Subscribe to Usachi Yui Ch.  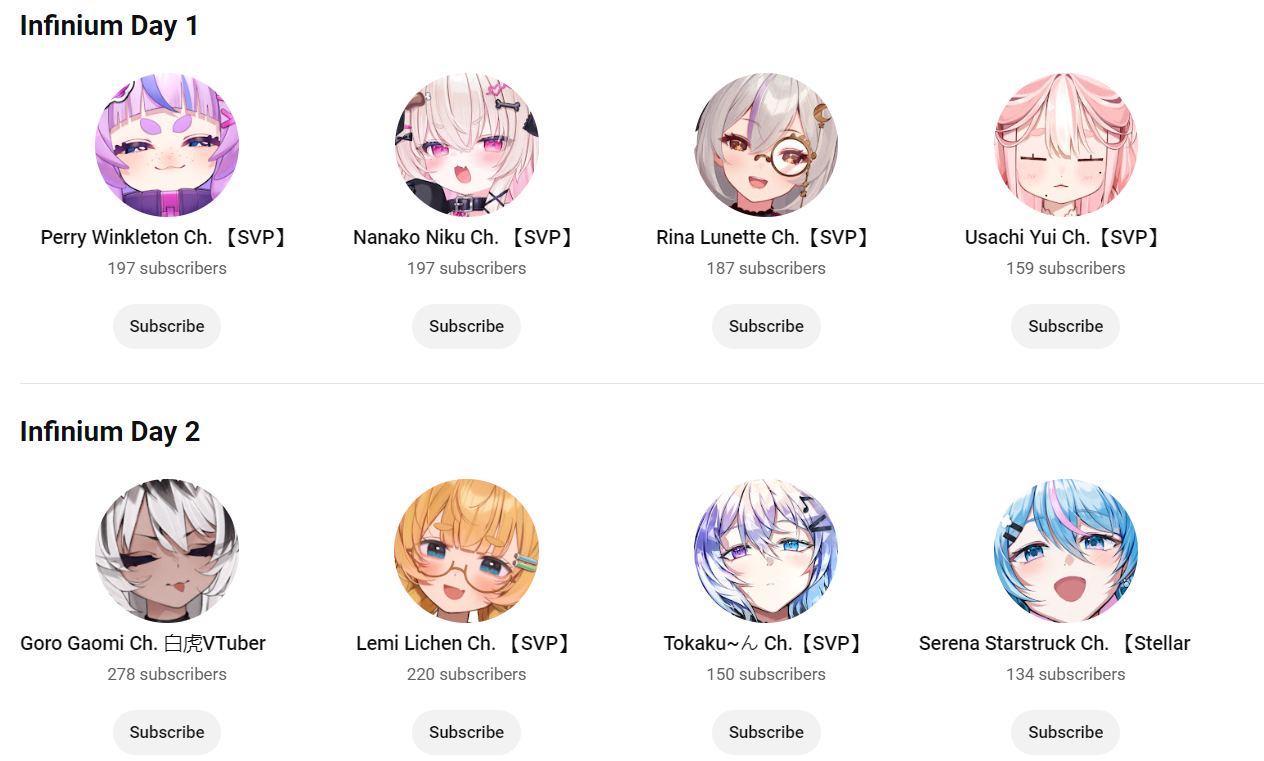pos(1066,326)
